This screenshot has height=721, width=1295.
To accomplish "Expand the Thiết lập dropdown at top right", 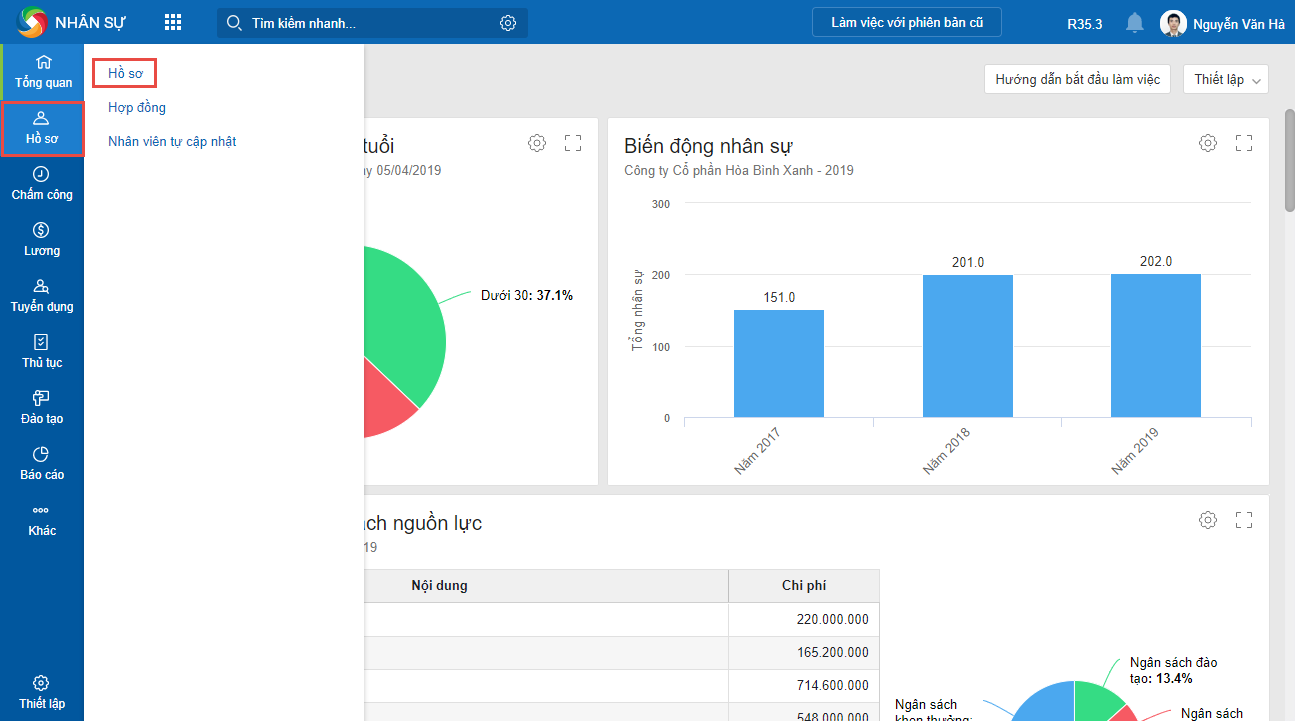I will [1225, 79].
